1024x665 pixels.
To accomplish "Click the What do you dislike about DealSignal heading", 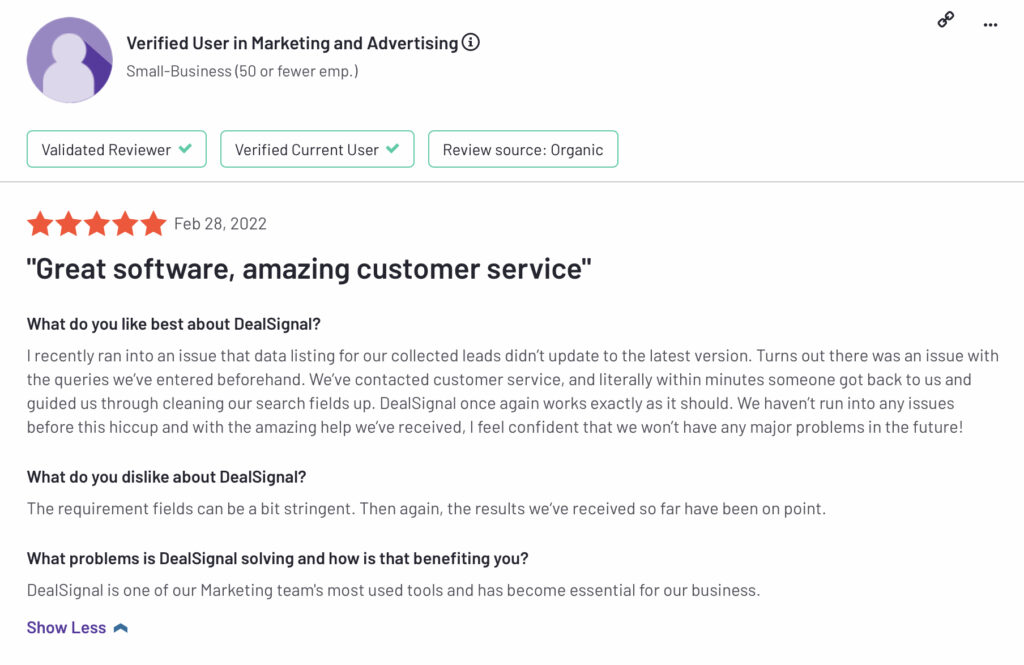I will 167,477.
